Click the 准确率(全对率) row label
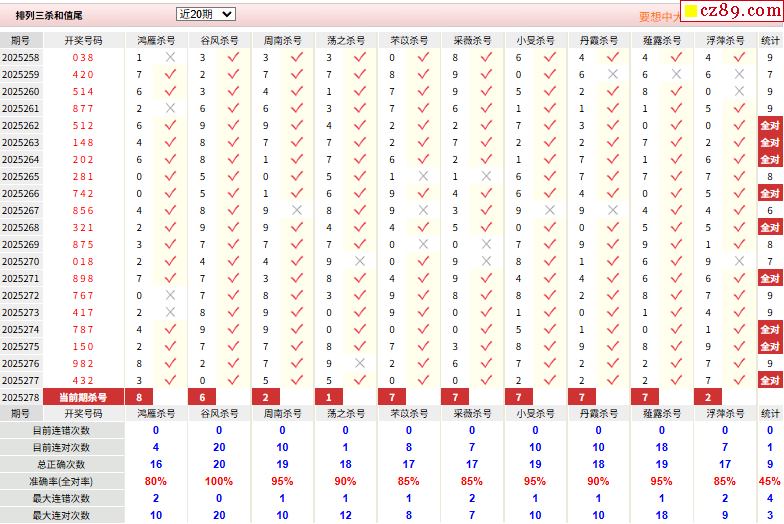 (62, 482)
